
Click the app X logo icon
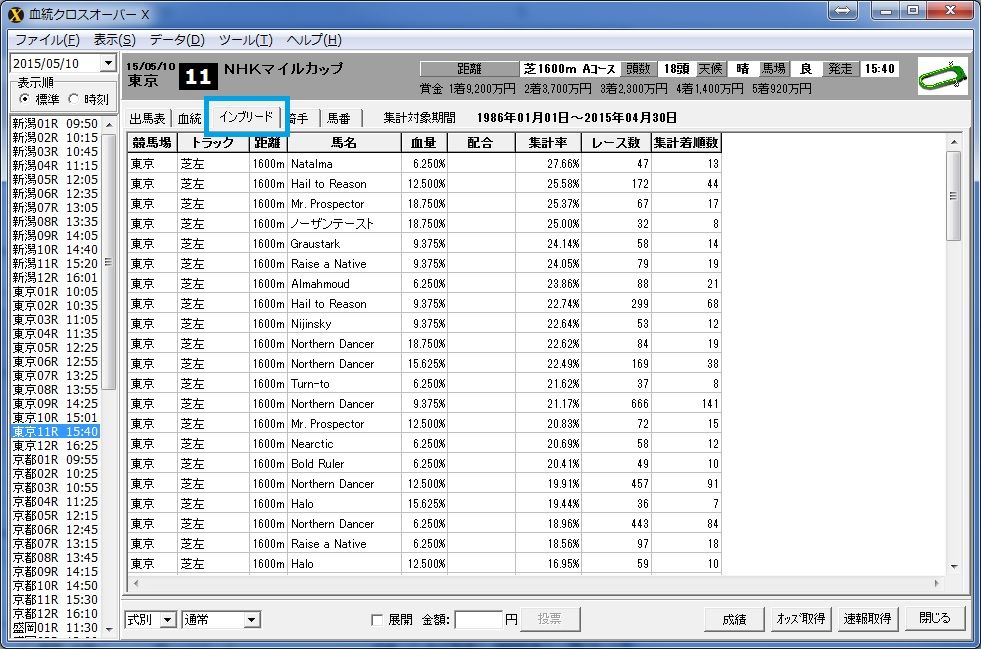pos(16,14)
